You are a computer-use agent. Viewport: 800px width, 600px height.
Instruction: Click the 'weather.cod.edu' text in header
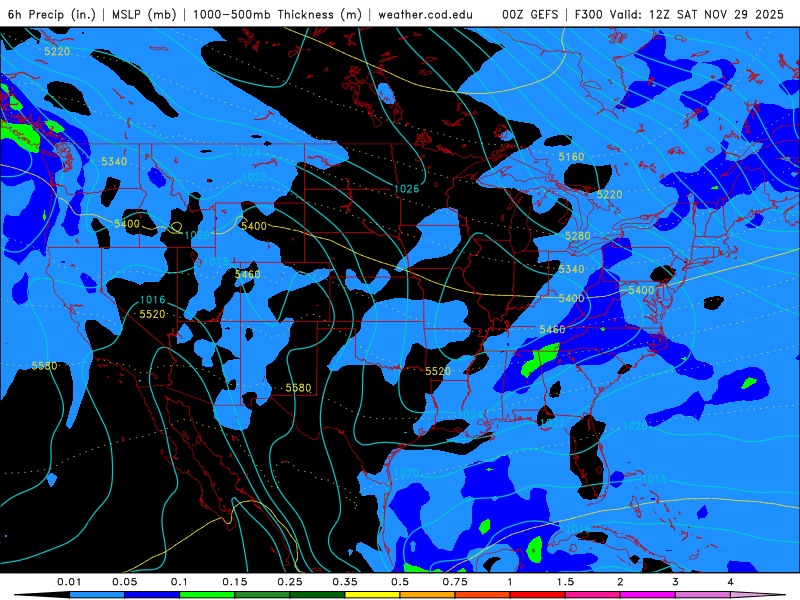pos(425,14)
